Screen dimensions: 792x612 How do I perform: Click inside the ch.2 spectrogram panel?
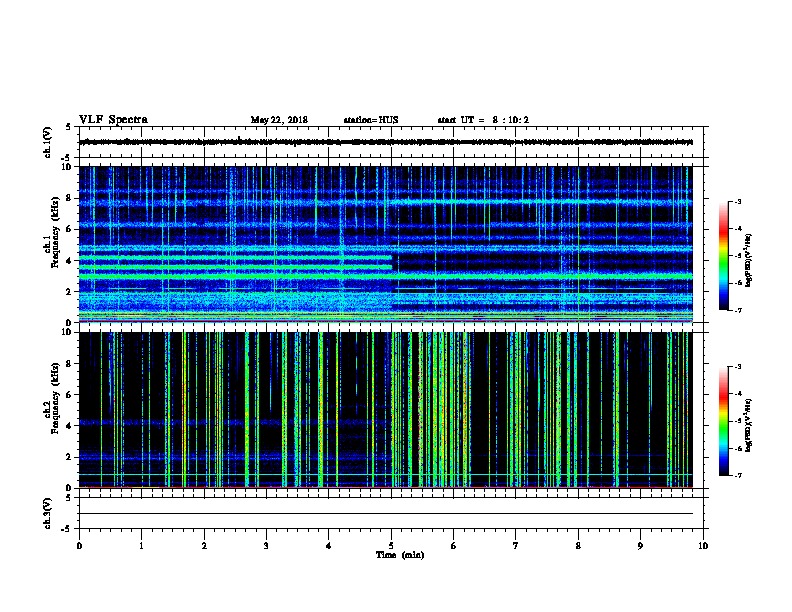pyautogui.click(x=386, y=410)
